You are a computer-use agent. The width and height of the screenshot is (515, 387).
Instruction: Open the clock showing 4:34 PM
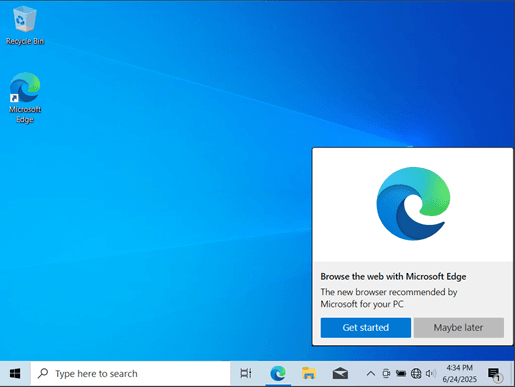click(x=459, y=368)
